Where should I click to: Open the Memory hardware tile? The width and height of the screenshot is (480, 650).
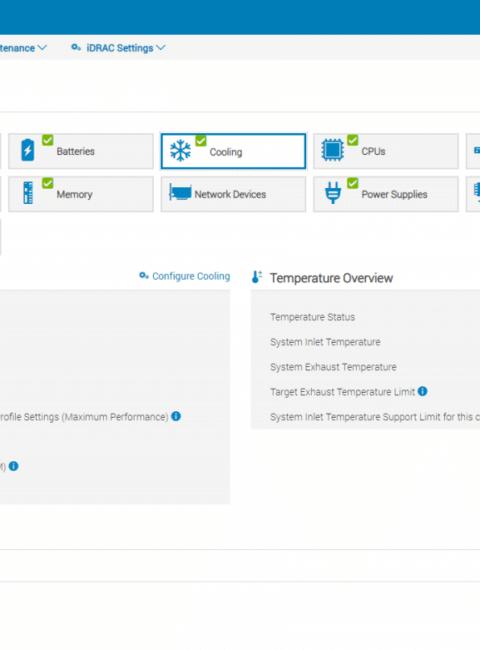[81, 194]
